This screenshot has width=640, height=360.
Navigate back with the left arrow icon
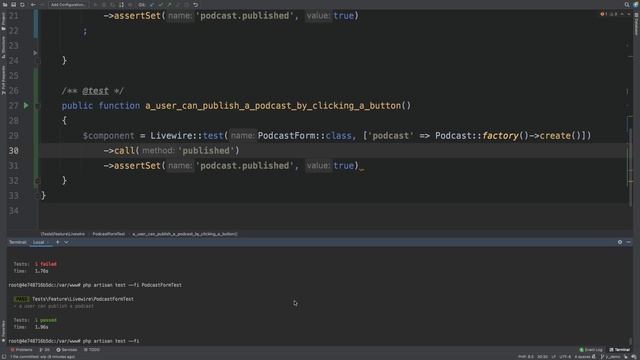(33, 4)
